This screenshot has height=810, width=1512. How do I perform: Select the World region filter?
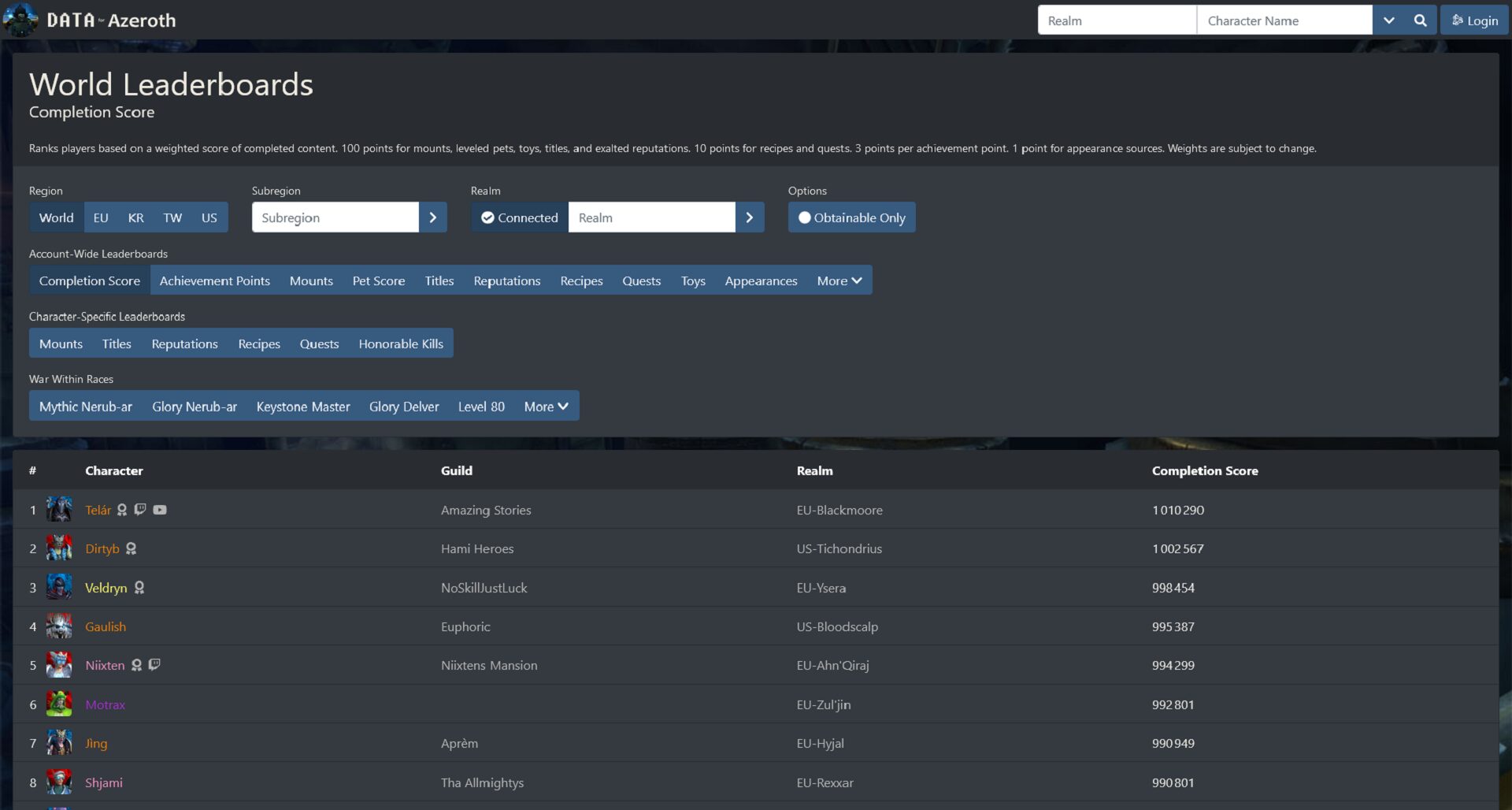coord(56,217)
